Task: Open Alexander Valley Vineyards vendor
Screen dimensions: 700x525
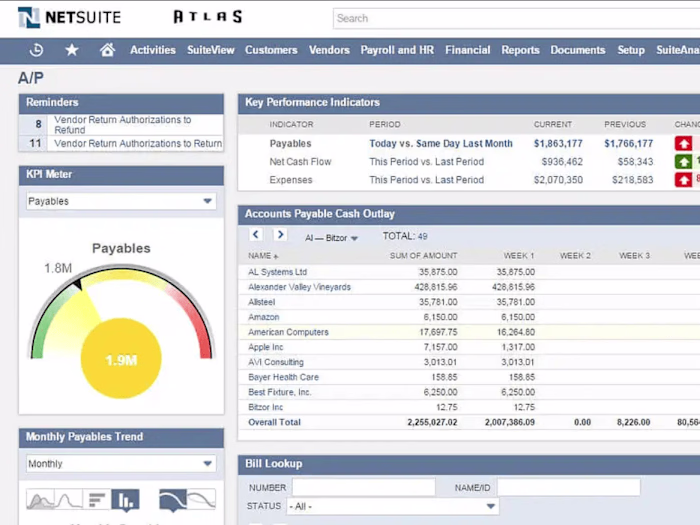Action: tap(299, 287)
